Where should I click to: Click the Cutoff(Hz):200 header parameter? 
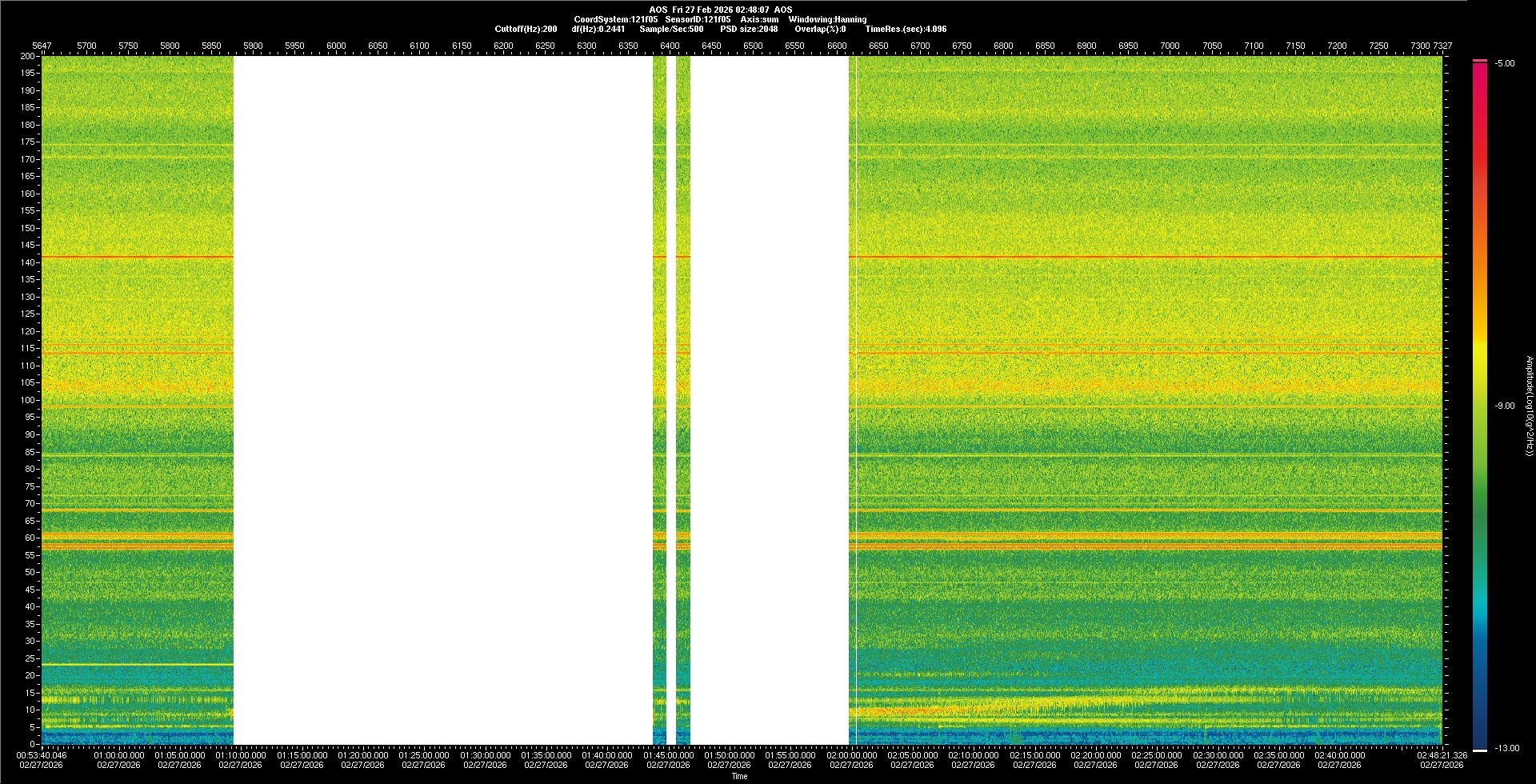(526, 29)
